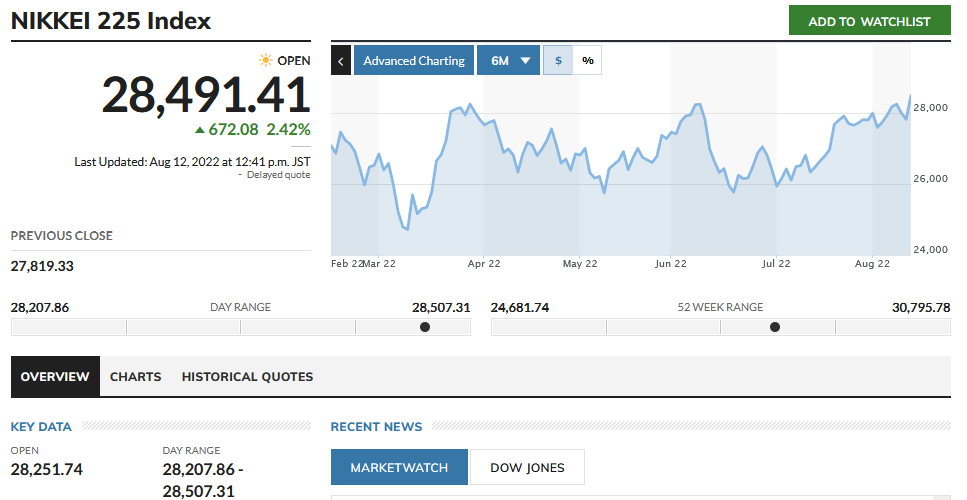The height and width of the screenshot is (500, 967).
Task: Open the Historical Quotes tab
Action: (x=247, y=376)
